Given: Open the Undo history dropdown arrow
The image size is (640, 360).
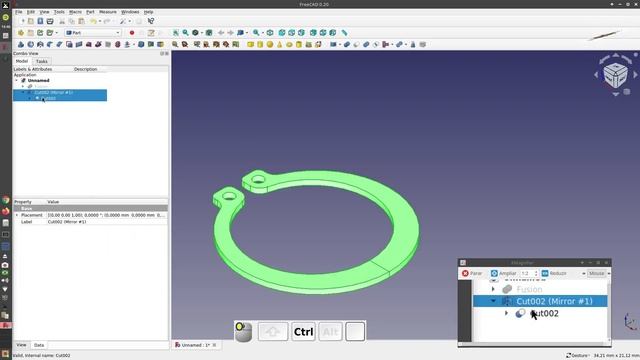Looking at the screenshot, I should click(x=99, y=21).
